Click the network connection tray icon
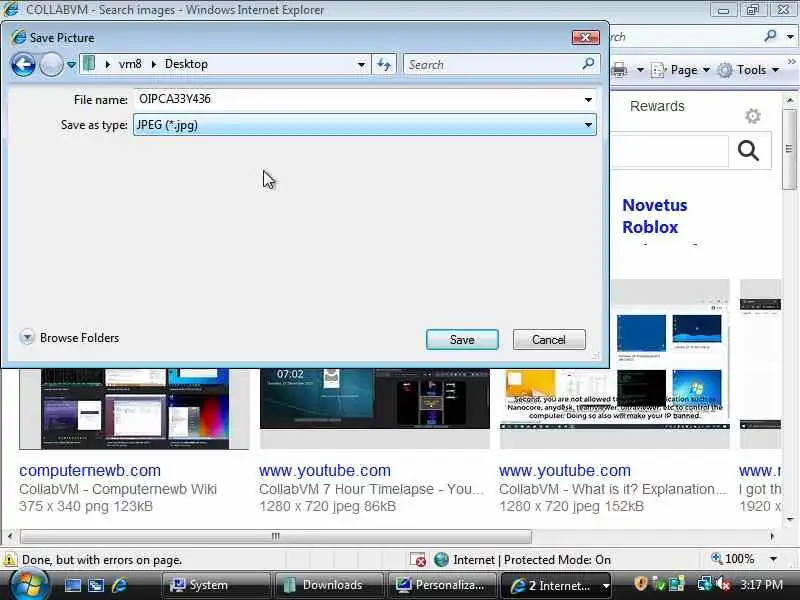The height and width of the screenshot is (600, 800). (705, 584)
